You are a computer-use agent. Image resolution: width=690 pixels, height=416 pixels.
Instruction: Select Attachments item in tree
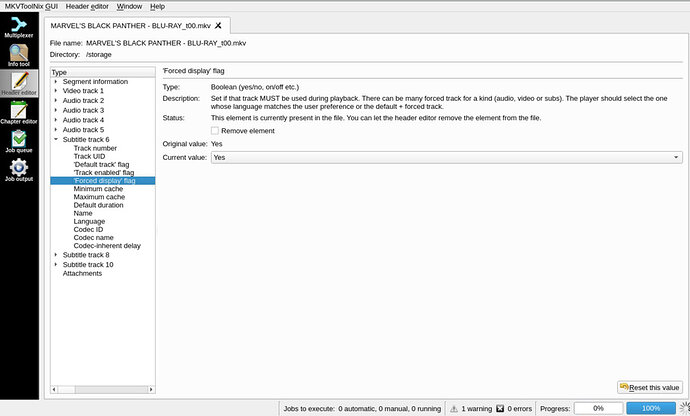tap(82, 273)
